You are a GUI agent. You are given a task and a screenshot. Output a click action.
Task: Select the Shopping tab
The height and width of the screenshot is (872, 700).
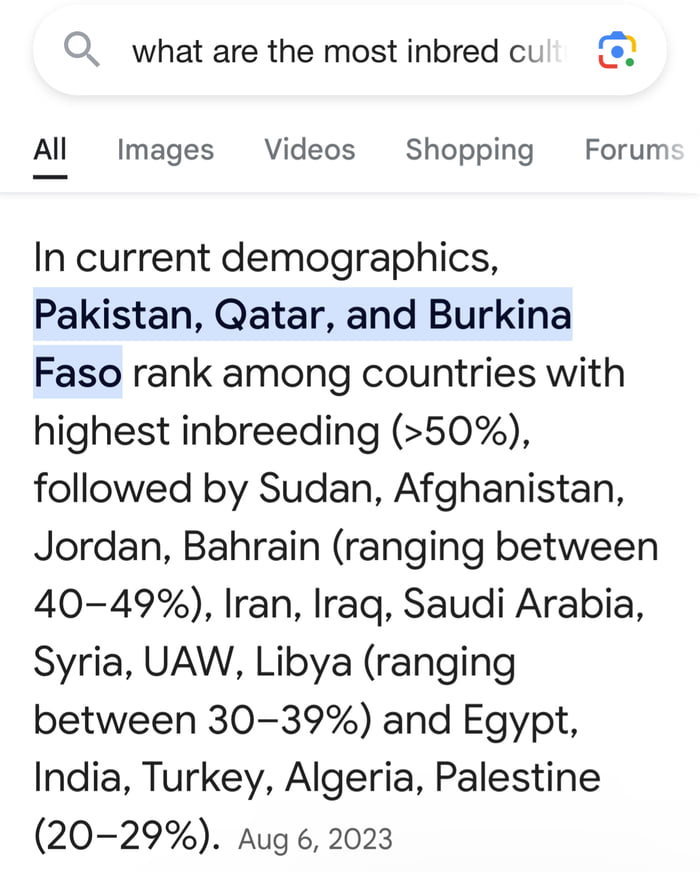[469, 149]
